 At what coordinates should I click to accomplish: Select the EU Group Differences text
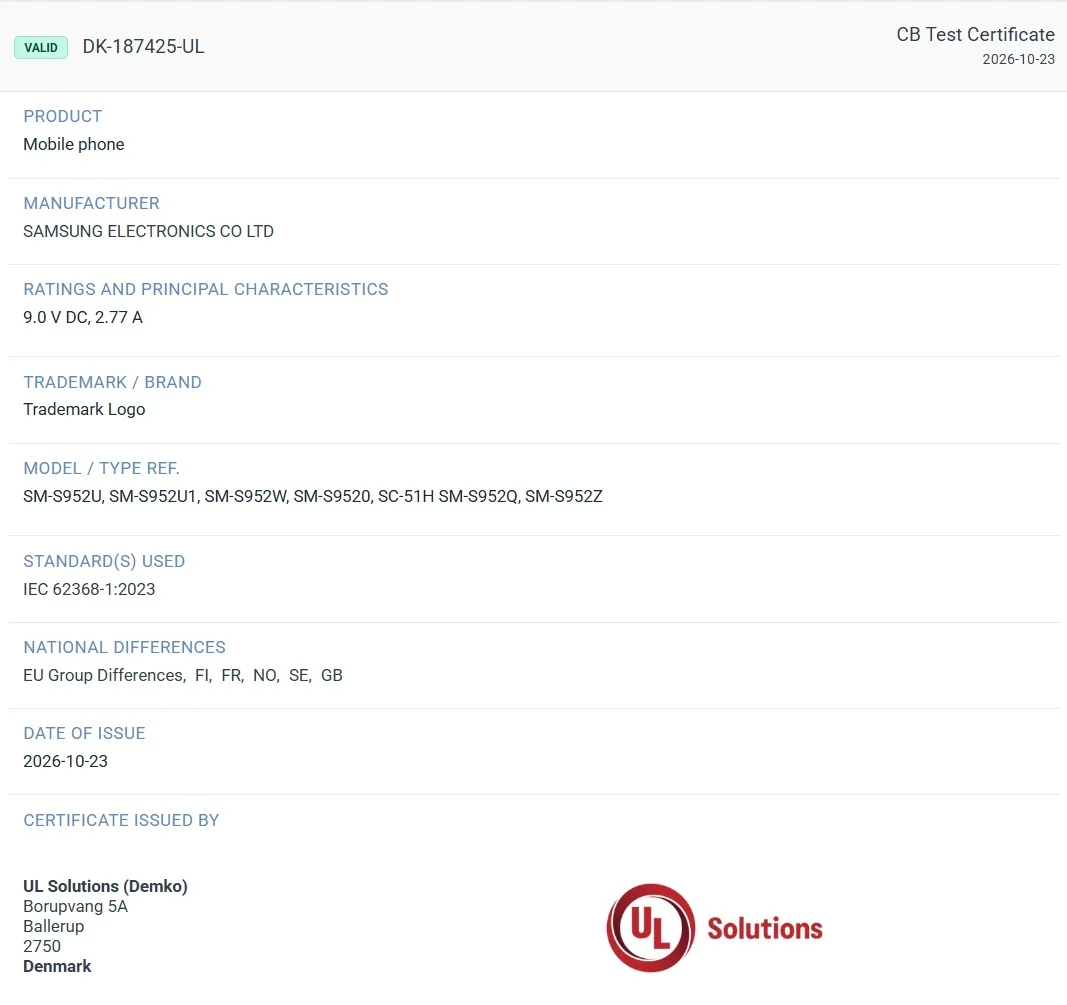[x=104, y=675]
